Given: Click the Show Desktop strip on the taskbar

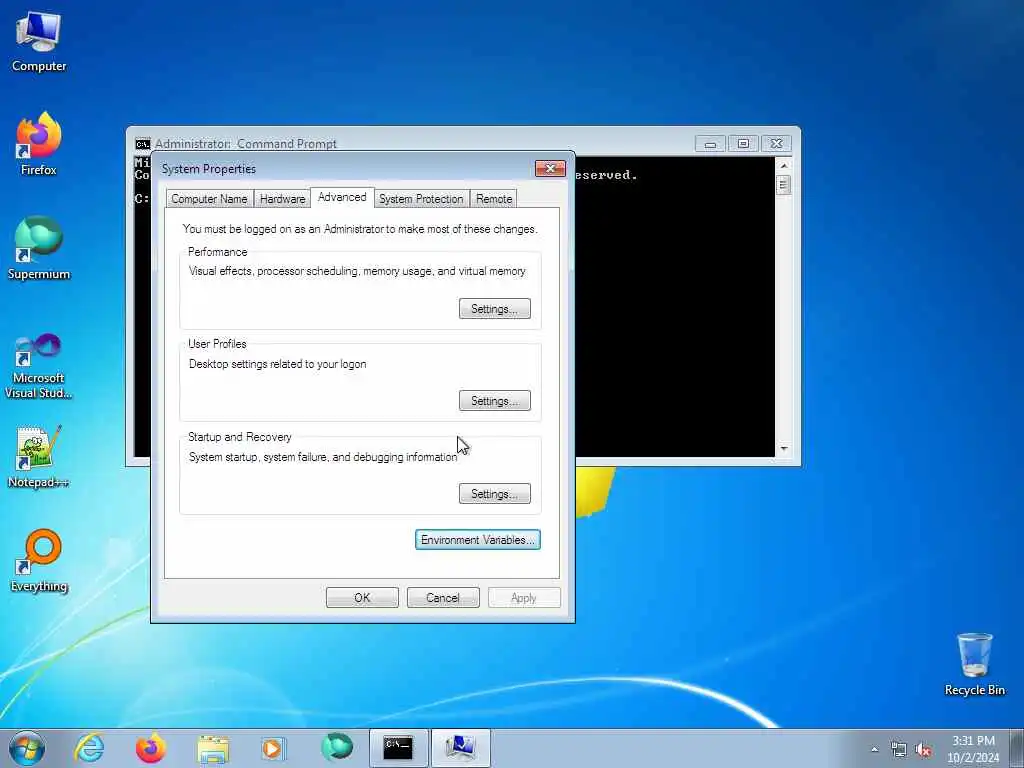Looking at the screenshot, I should point(1016,748).
